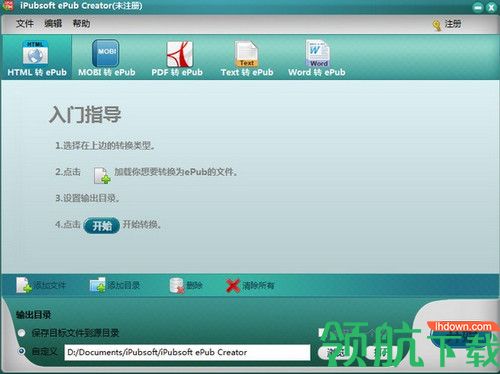
Task: Select Word 转 ePub conversion tab
Action: 317,57
